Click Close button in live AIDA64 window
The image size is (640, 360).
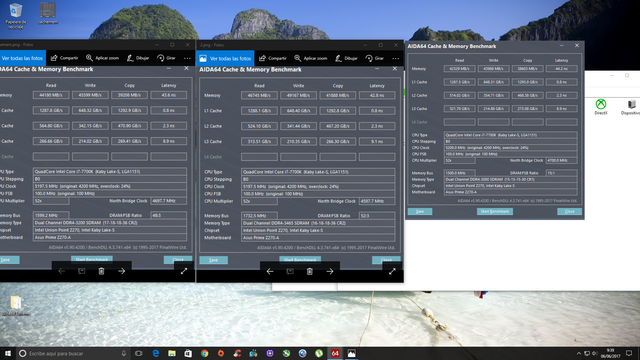click(569, 211)
